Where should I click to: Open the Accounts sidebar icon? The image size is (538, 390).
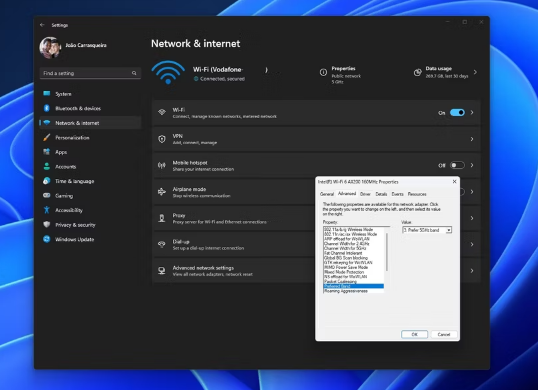(x=47, y=166)
